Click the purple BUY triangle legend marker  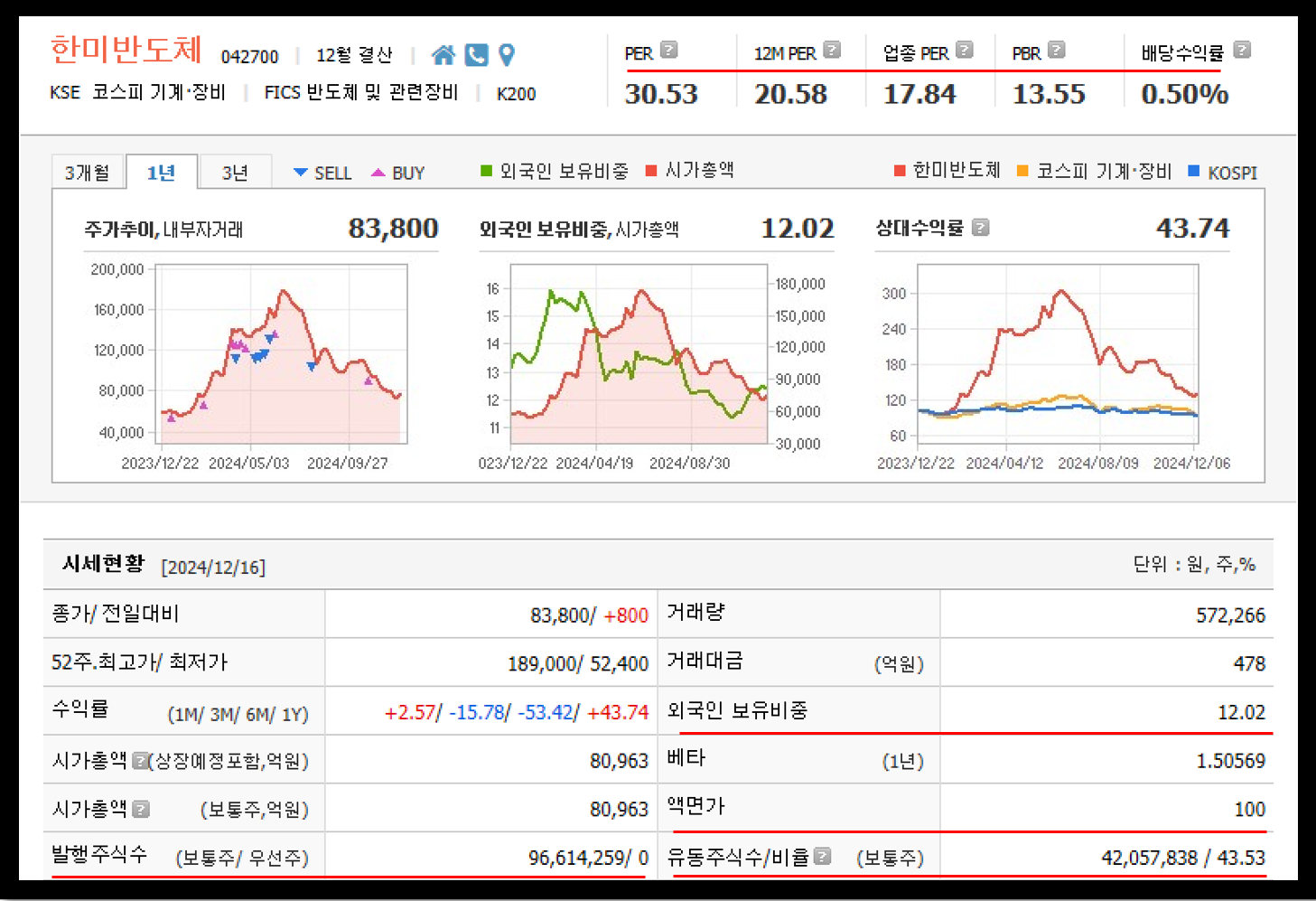tap(378, 172)
